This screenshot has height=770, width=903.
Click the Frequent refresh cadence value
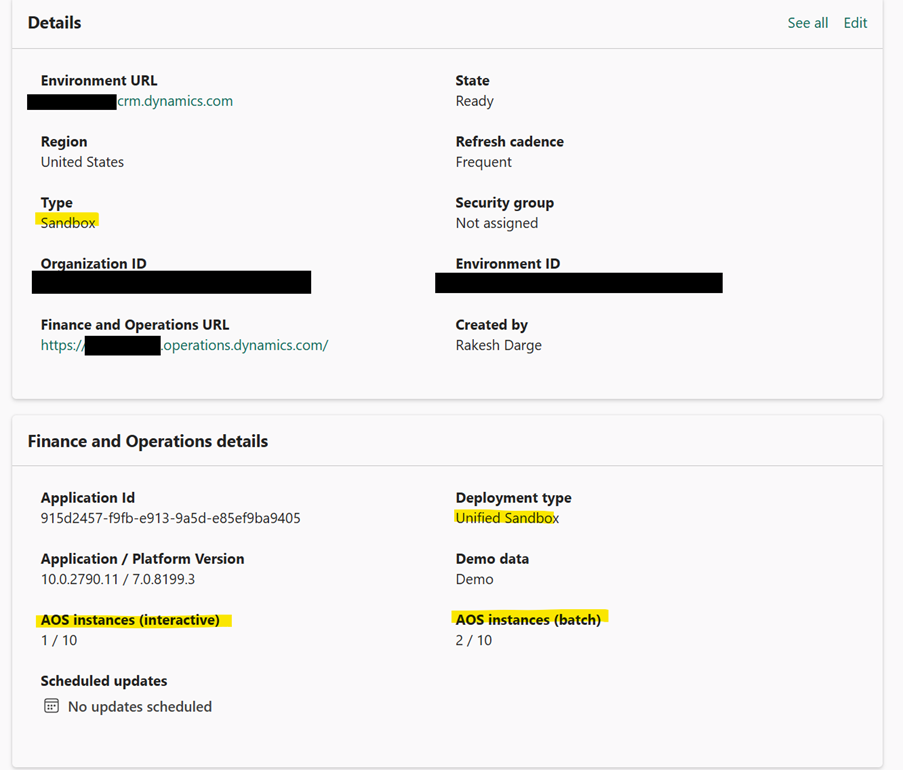point(483,162)
